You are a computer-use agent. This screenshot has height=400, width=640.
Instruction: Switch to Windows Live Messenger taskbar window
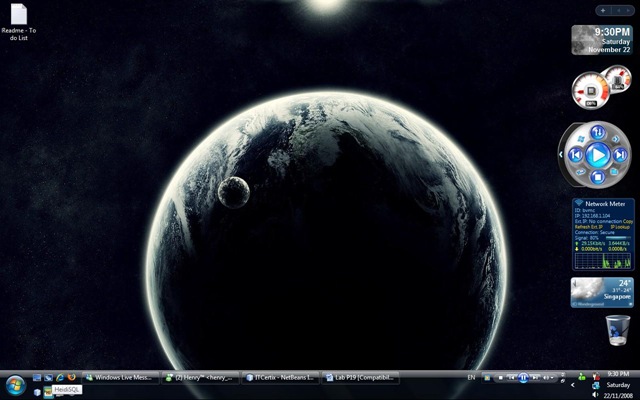(120, 378)
